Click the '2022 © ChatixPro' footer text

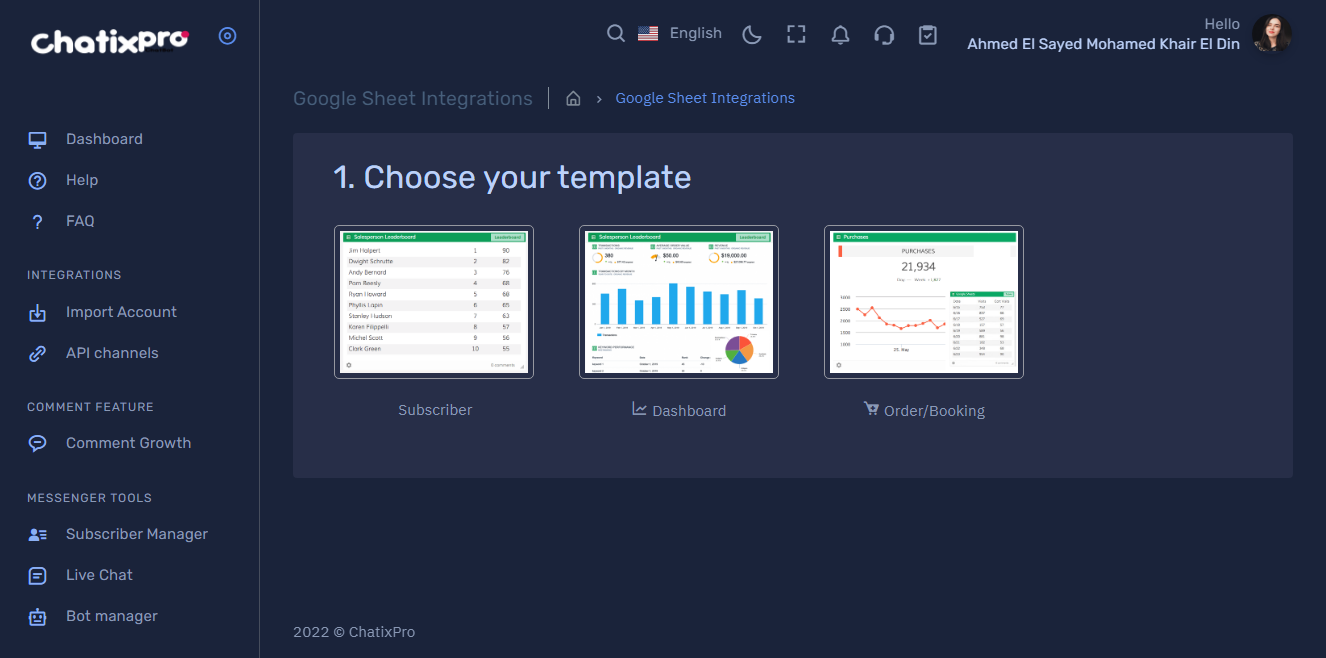(354, 632)
